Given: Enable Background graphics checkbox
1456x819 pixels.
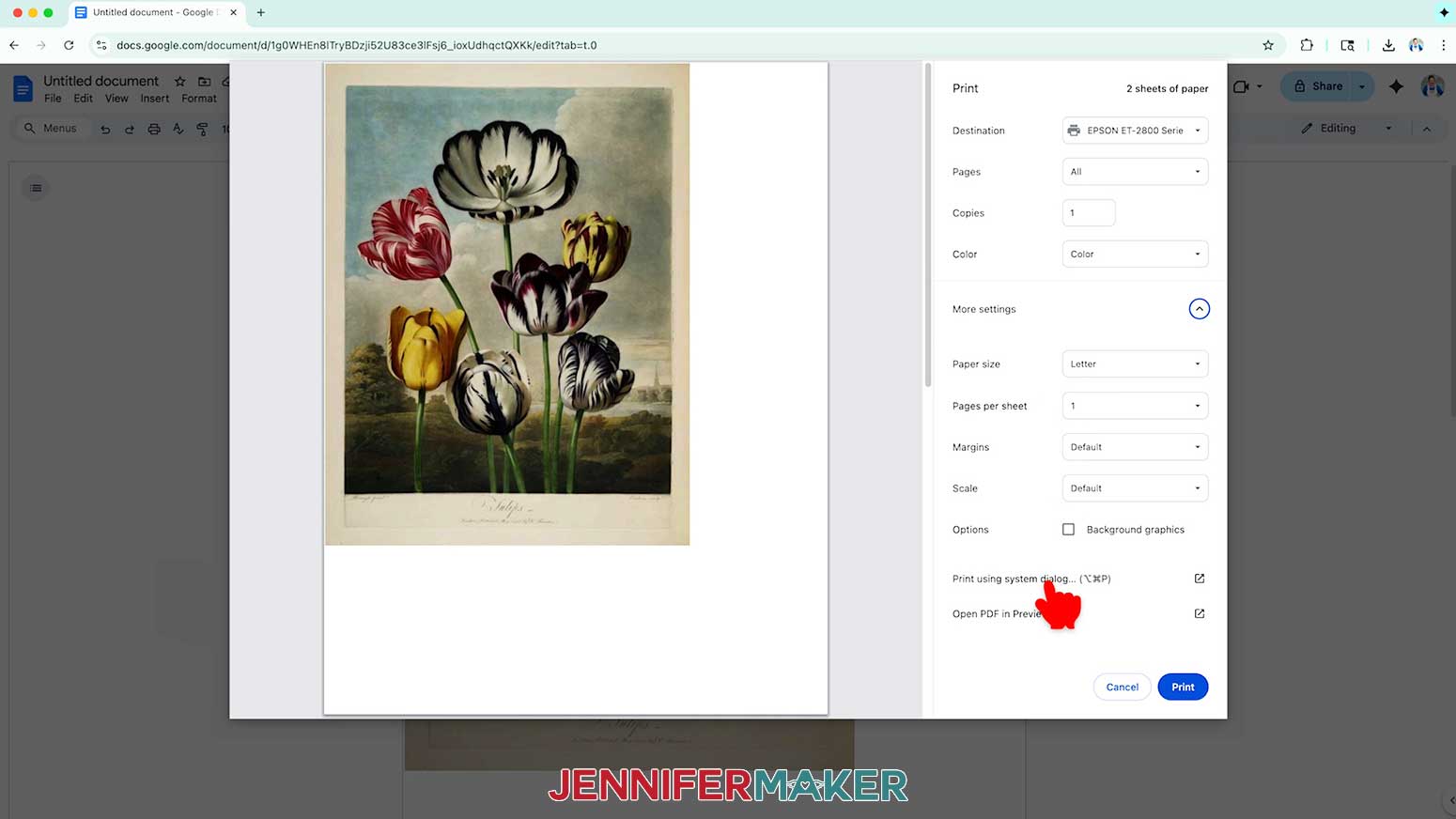Looking at the screenshot, I should pyautogui.click(x=1068, y=530).
